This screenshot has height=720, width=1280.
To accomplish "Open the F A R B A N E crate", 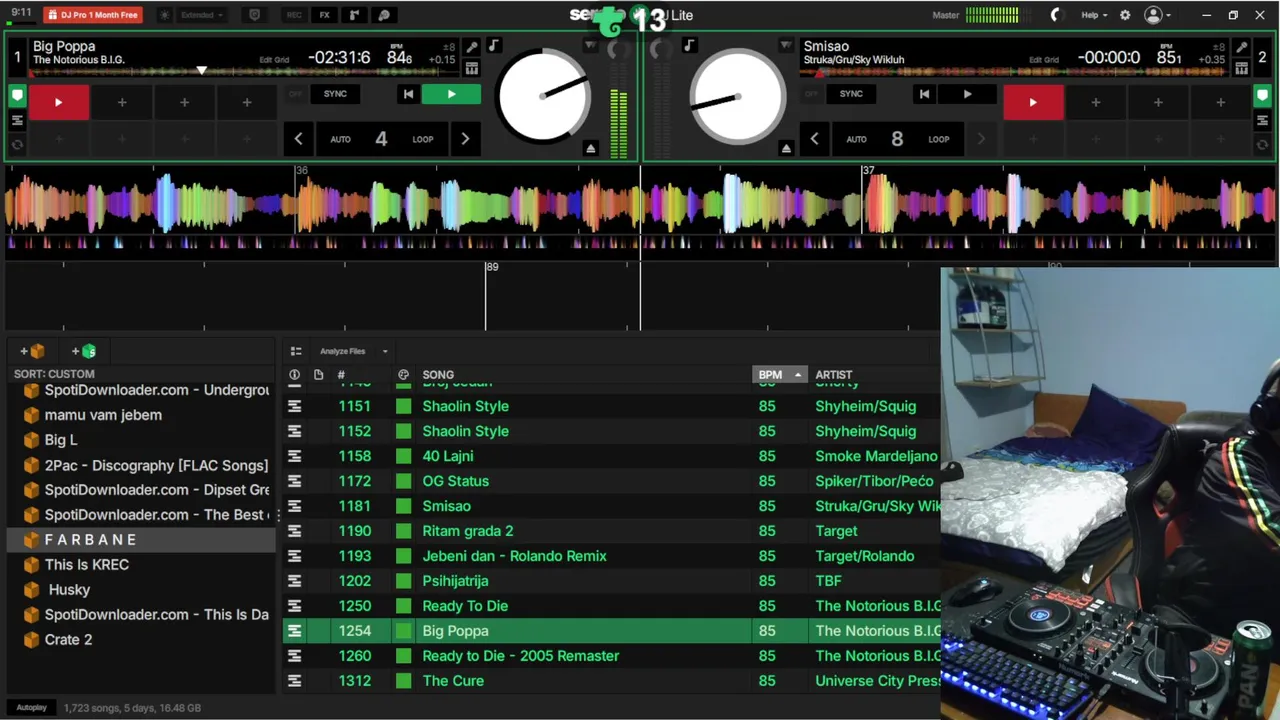I will [x=141, y=540].
